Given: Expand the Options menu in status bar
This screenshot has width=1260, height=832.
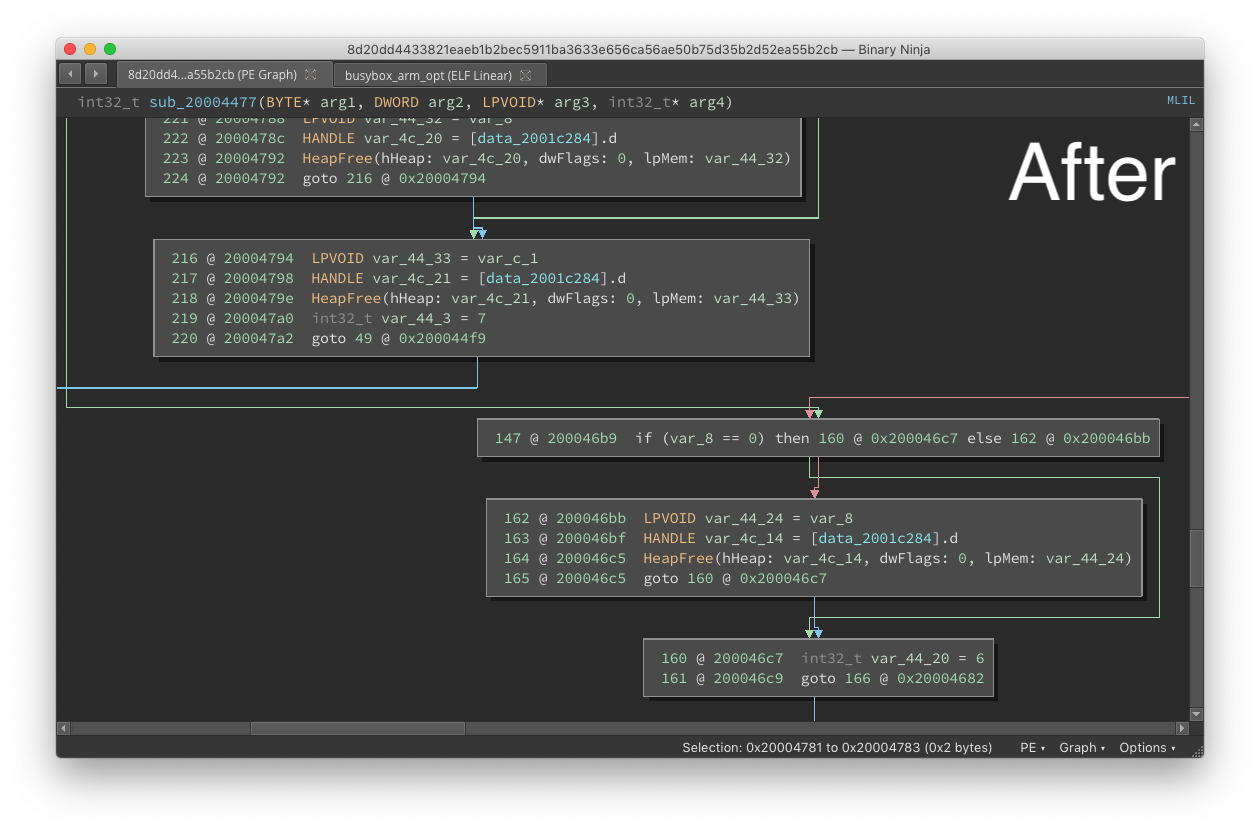Looking at the screenshot, I should [1147, 748].
